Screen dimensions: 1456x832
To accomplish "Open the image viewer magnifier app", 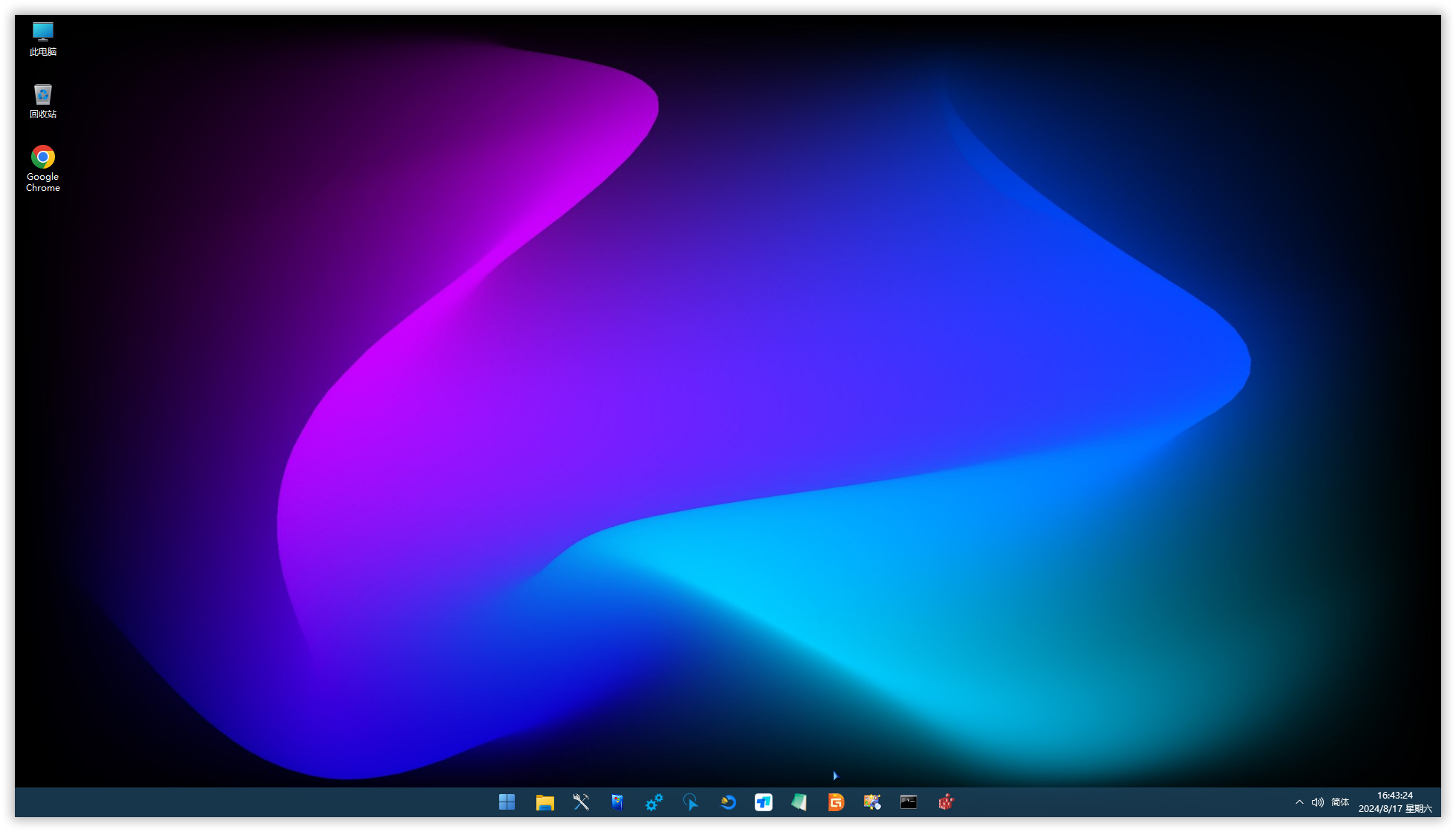I will 872,802.
